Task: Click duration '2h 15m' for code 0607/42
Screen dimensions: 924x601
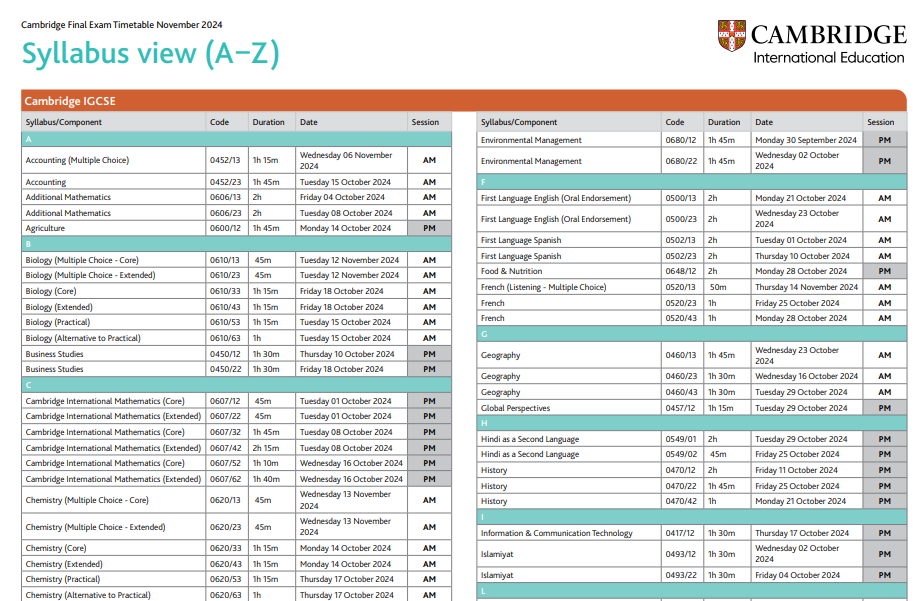Action: (x=266, y=448)
